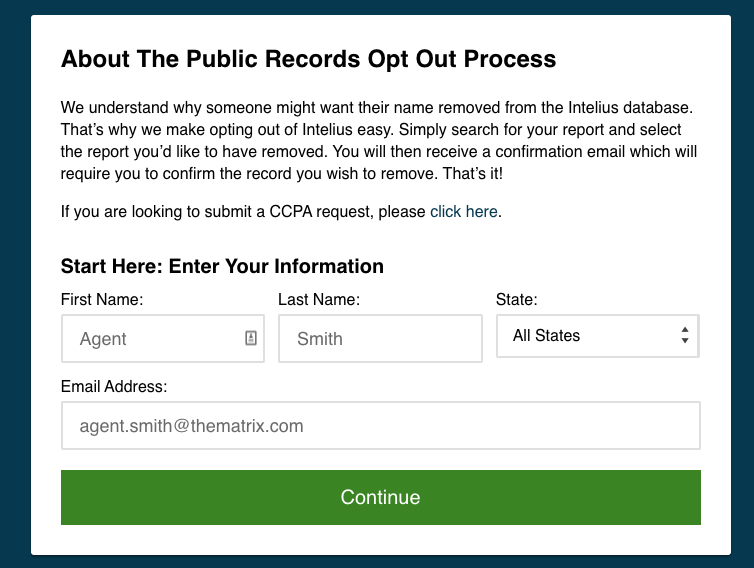The image size is (754, 568).
Task: Click the 'Start Here: Enter Your Information' heading
Action: tap(222, 266)
